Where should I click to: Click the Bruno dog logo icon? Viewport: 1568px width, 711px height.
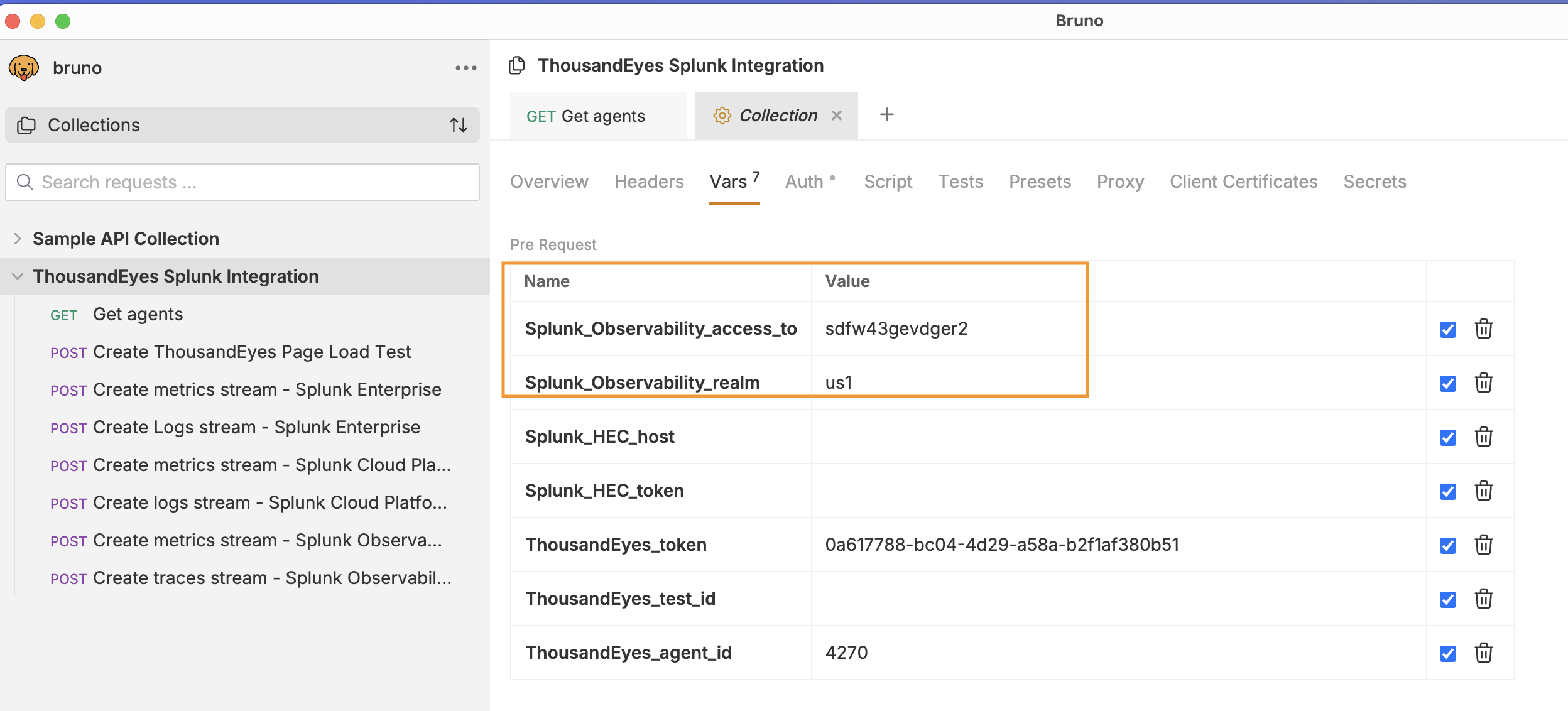point(24,67)
